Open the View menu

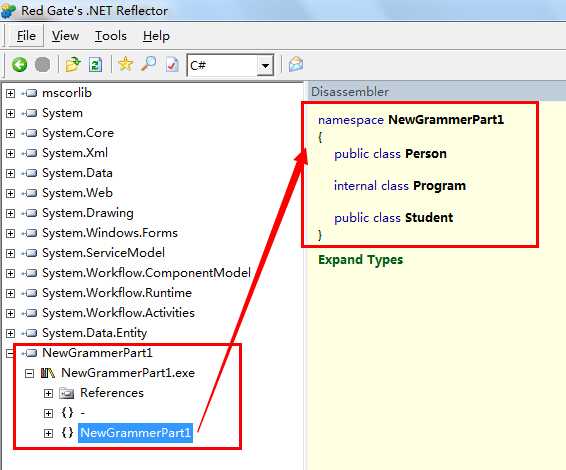65,36
